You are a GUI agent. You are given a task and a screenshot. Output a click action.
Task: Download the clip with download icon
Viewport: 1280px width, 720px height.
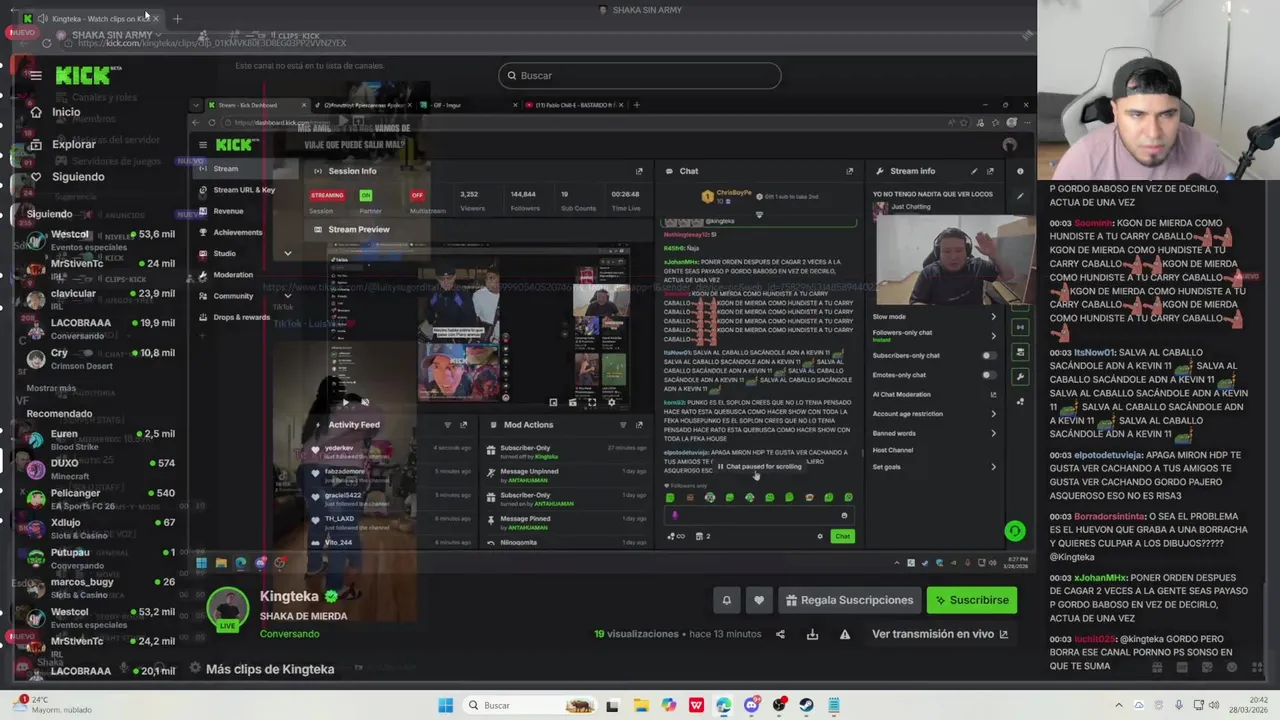click(812, 634)
